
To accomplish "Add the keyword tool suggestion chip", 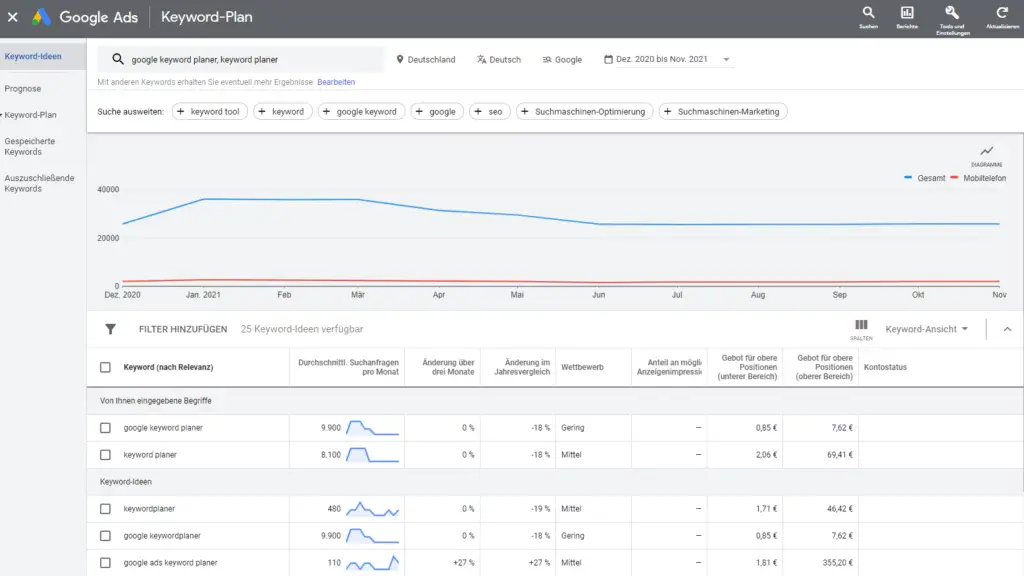I will click(209, 112).
